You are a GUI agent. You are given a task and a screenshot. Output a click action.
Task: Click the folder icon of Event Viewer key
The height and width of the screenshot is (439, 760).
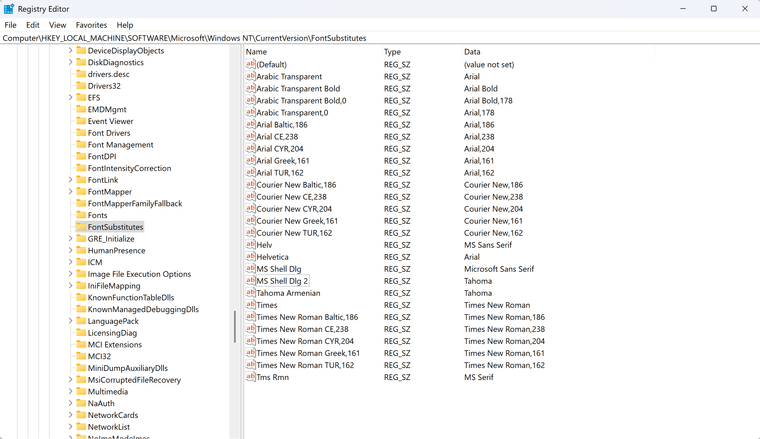(x=81, y=121)
